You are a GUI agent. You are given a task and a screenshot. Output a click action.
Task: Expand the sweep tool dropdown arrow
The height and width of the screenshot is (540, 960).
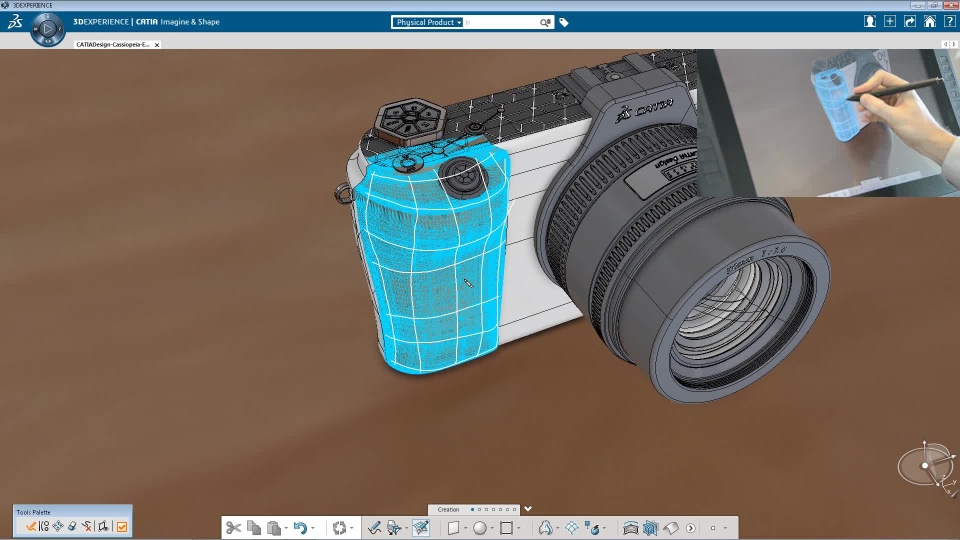pyautogui.click(x=604, y=528)
